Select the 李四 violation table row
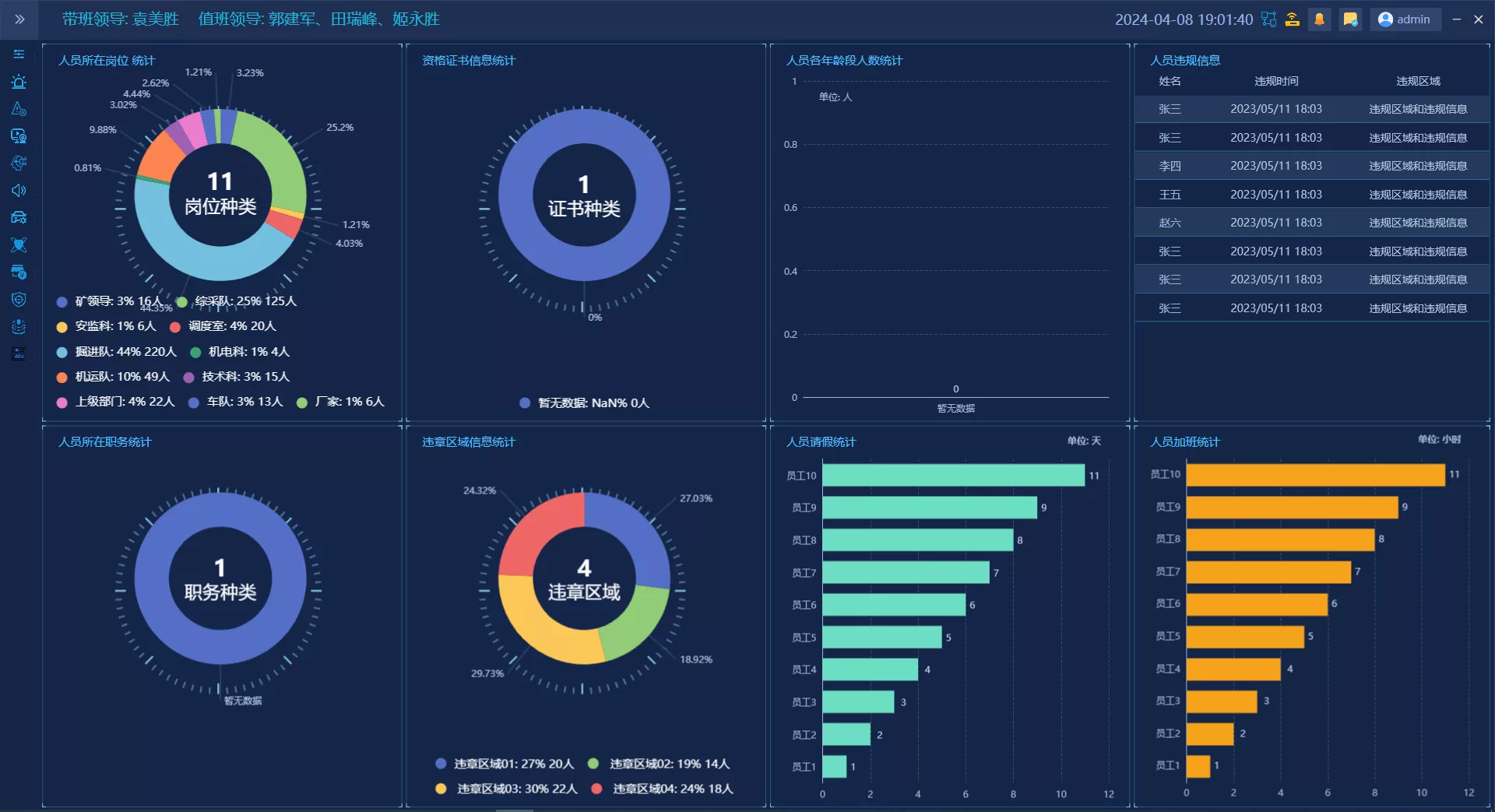Viewport: 1495px width, 812px height. point(1312,166)
